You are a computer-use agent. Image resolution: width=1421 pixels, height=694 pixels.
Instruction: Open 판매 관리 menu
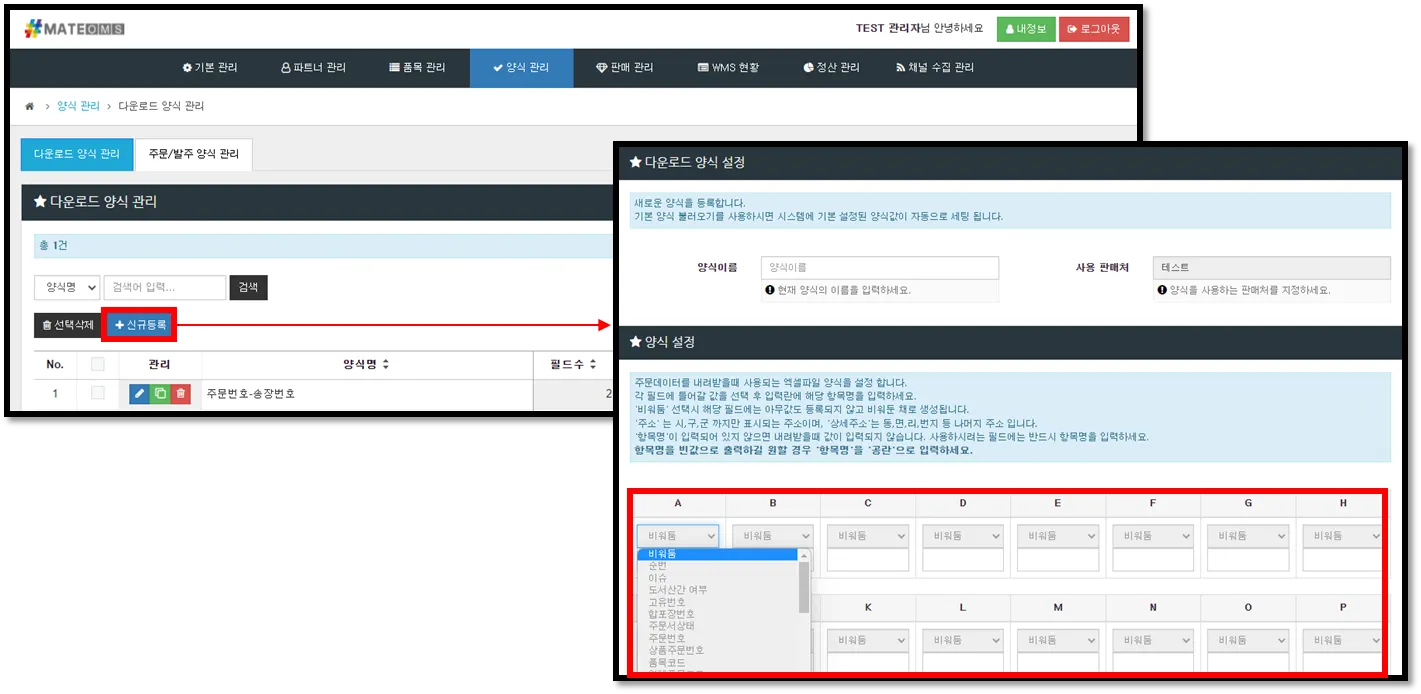pos(624,68)
